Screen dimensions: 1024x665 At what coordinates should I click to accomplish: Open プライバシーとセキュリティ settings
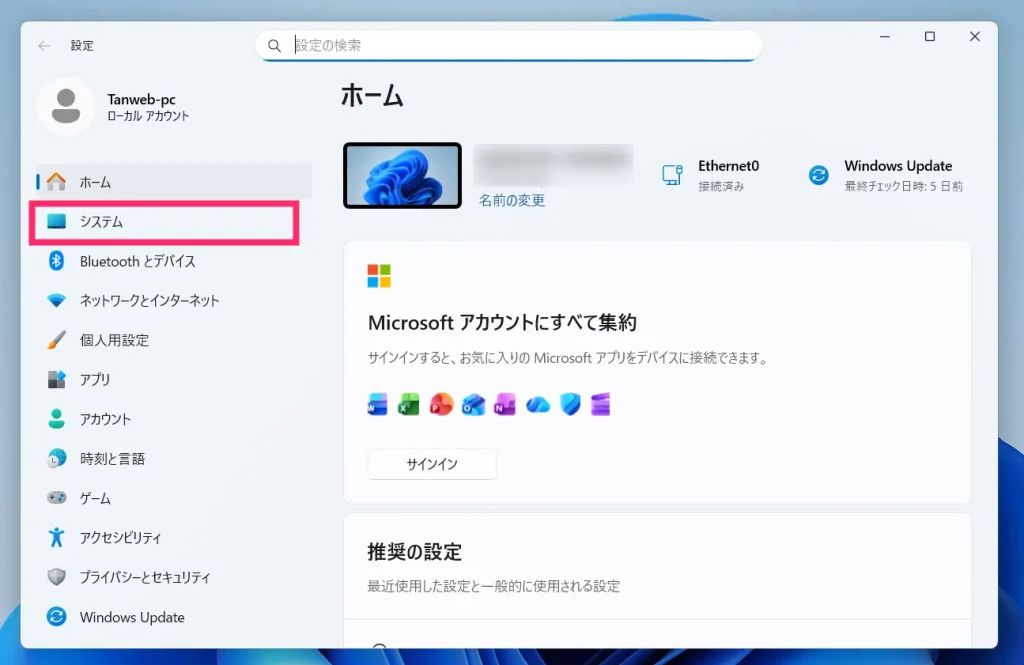(174, 577)
